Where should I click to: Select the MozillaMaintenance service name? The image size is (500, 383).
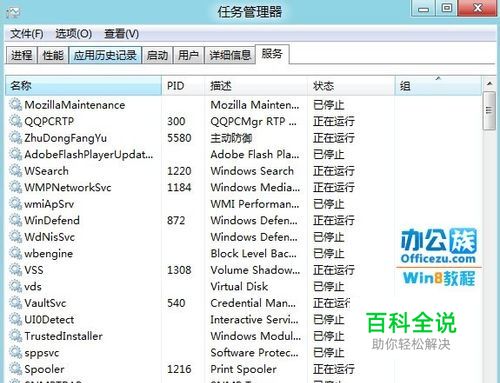tap(75, 105)
